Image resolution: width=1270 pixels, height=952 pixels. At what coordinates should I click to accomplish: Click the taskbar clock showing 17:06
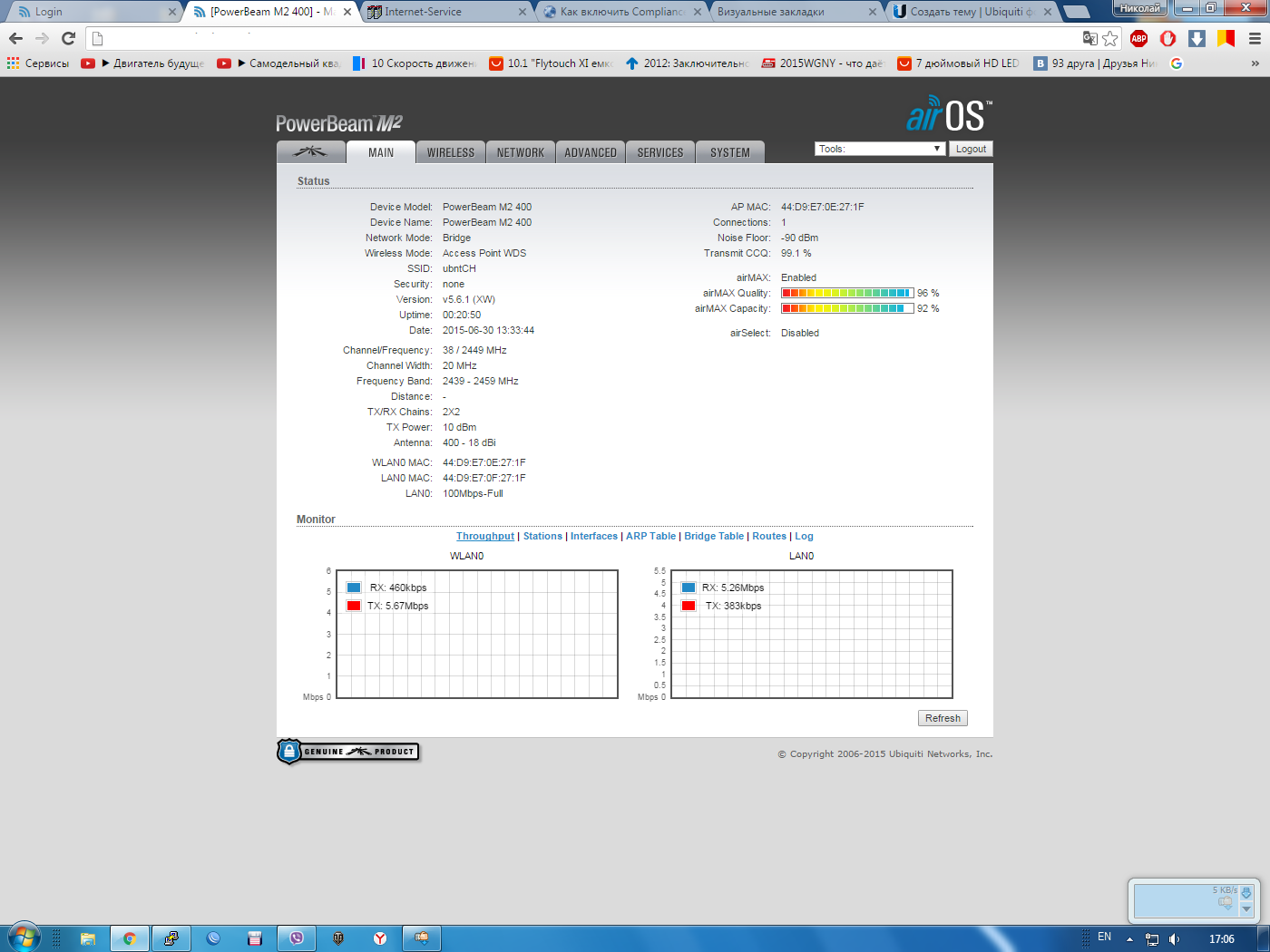point(1221,938)
